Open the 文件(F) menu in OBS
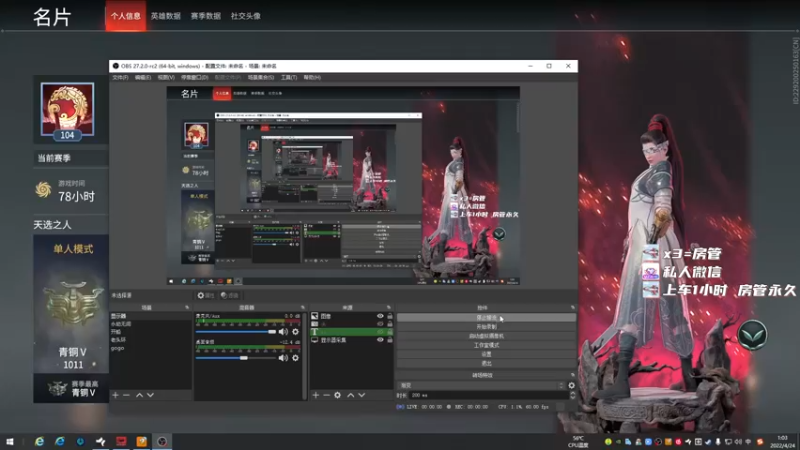 point(120,78)
